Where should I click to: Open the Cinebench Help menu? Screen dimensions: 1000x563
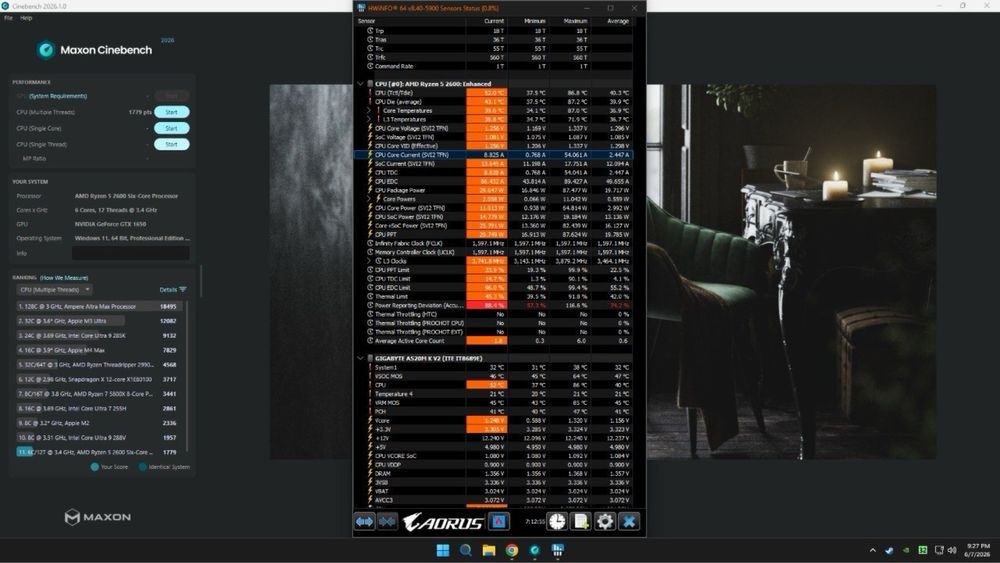(26, 18)
